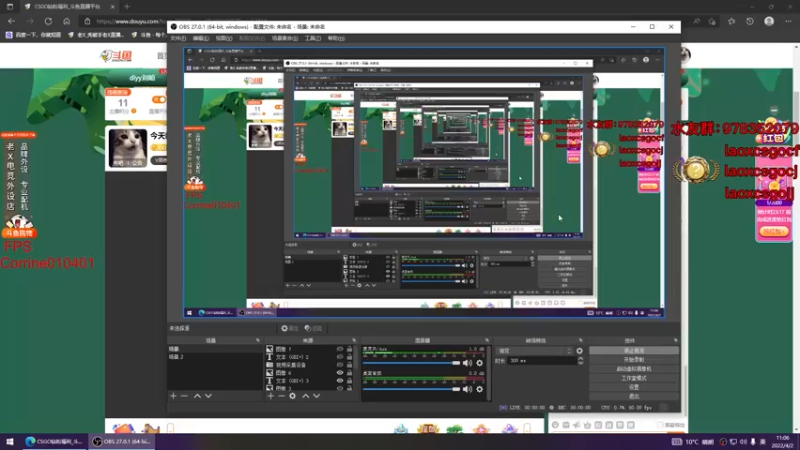The image size is (800, 450).
Task: Move source down in the Sources list
Action: pos(316,396)
